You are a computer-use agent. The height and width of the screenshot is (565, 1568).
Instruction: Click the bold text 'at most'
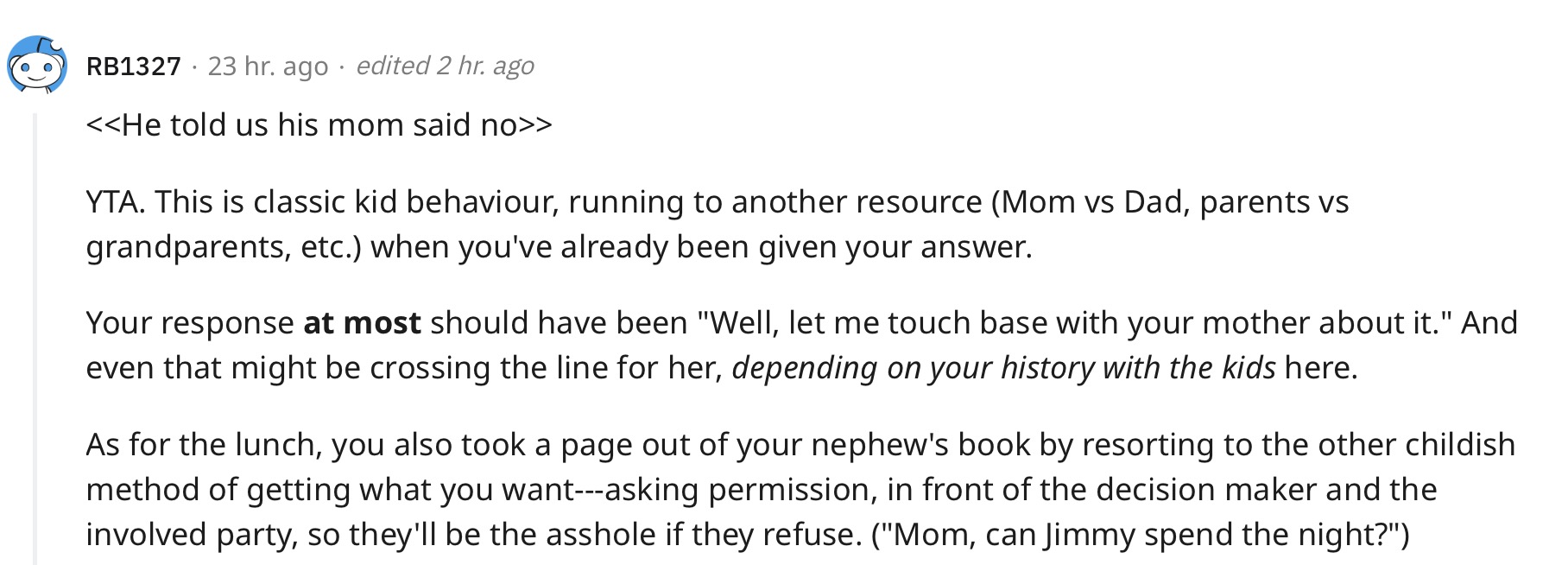pos(362,323)
